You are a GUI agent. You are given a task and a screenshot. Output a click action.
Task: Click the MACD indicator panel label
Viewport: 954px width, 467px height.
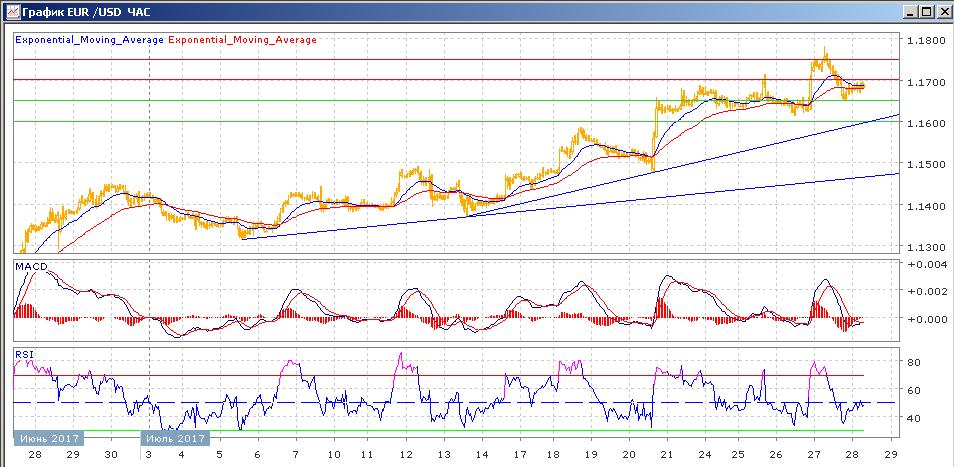coord(30,267)
